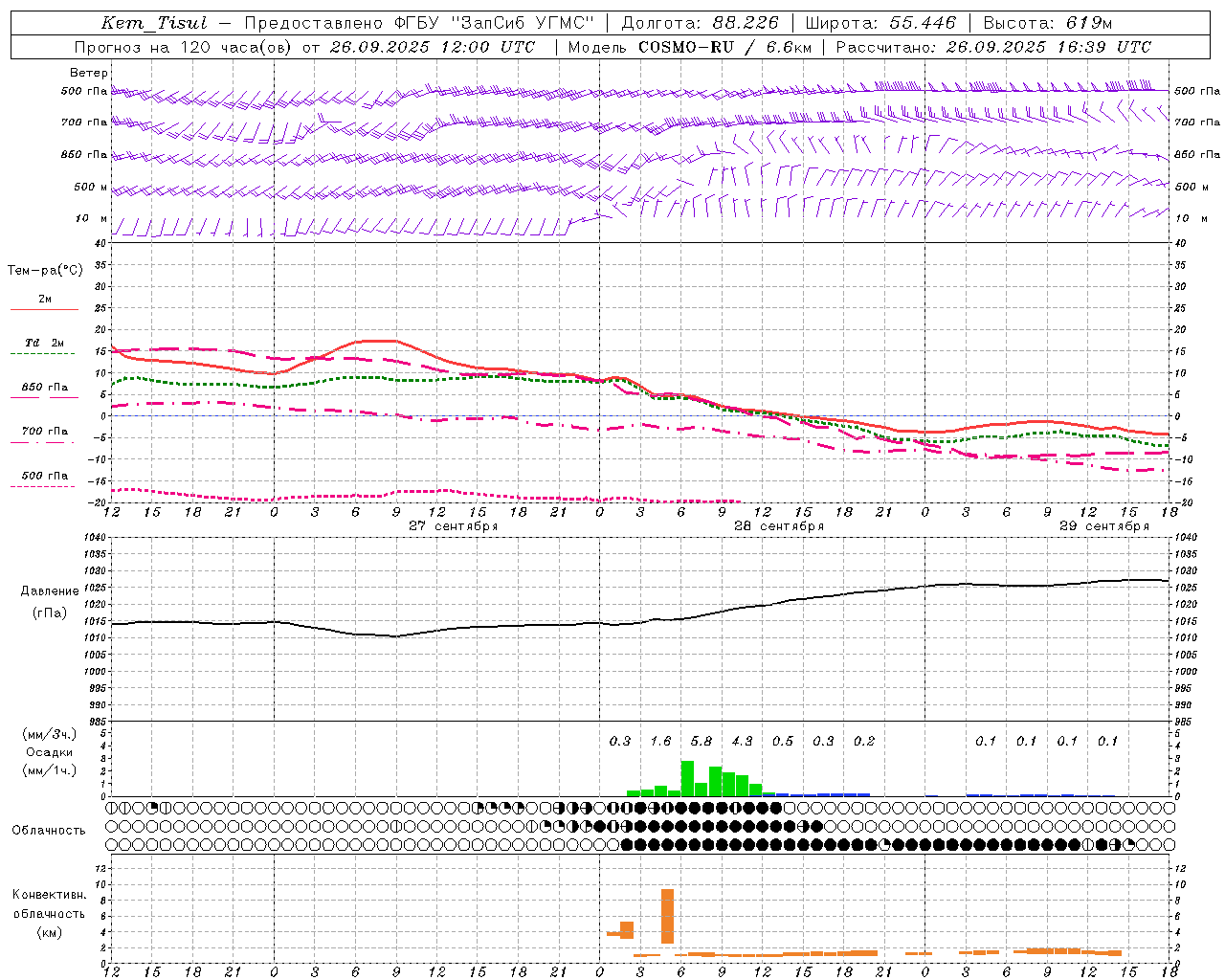Click the latitude value 55.446
Viewport: 1225px width, 980px height.
point(922,23)
